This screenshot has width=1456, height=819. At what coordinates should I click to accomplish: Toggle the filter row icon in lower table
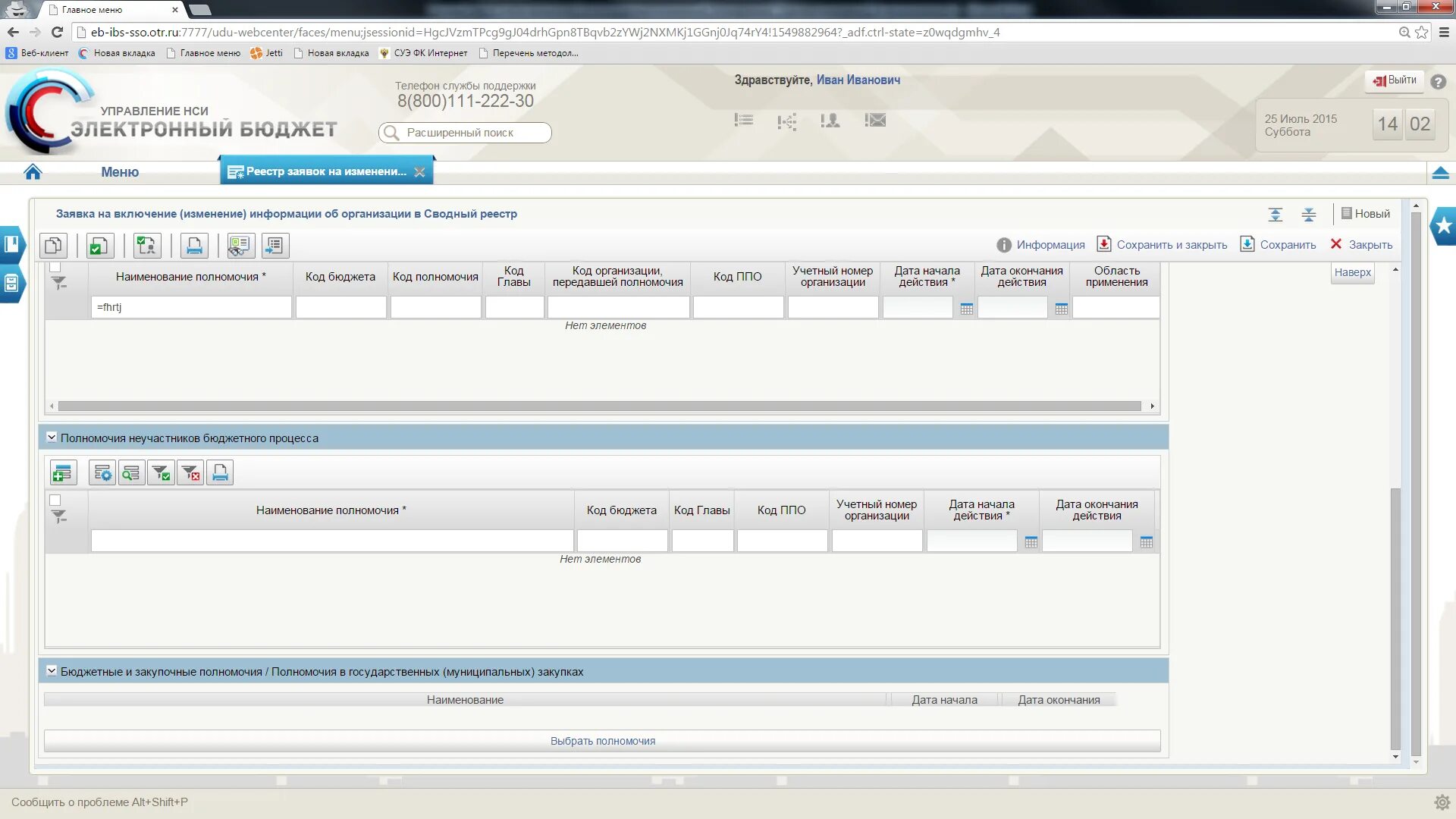coord(59,517)
